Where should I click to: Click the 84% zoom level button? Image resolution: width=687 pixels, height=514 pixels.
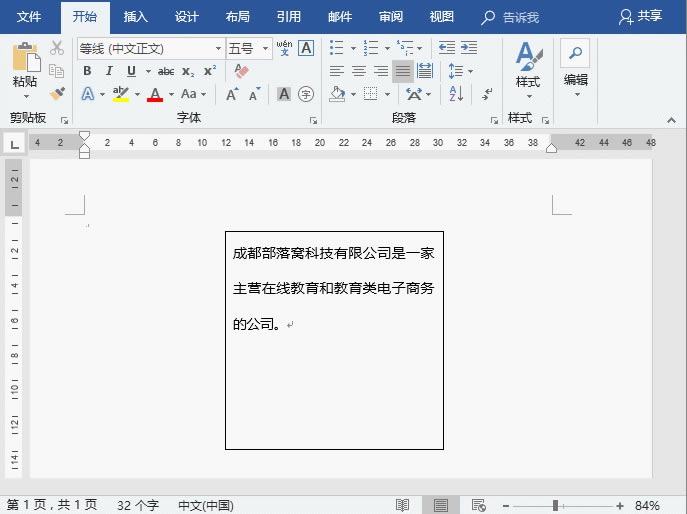click(647, 506)
